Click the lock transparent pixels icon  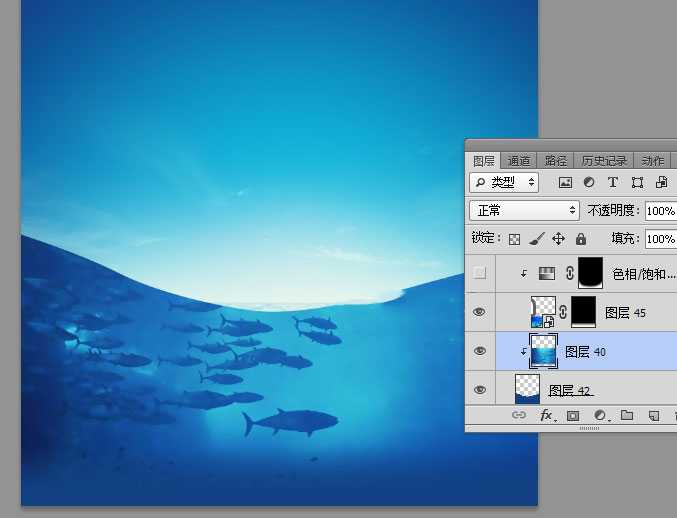click(514, 239)
